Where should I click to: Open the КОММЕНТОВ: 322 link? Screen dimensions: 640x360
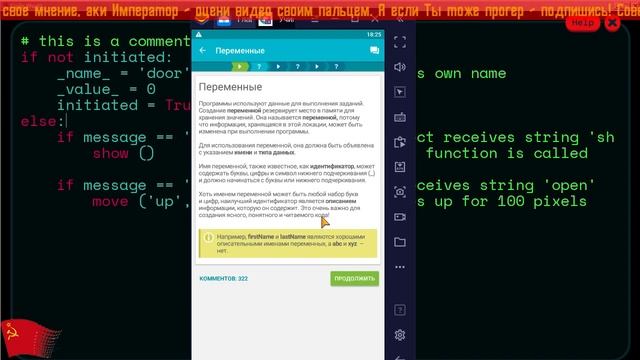tap(223, 278)
